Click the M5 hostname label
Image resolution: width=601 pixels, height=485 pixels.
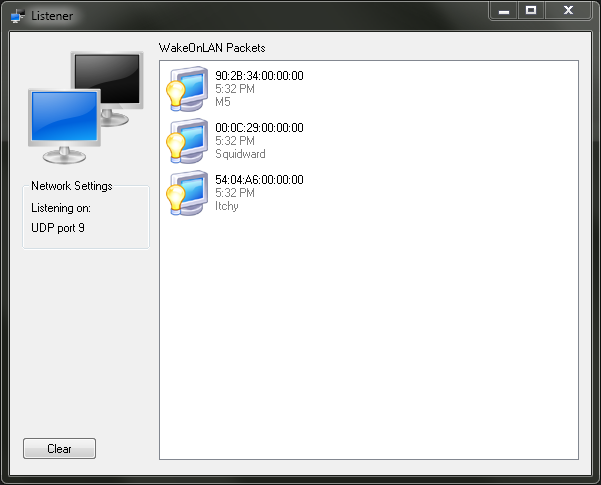[x=223, y=102]
